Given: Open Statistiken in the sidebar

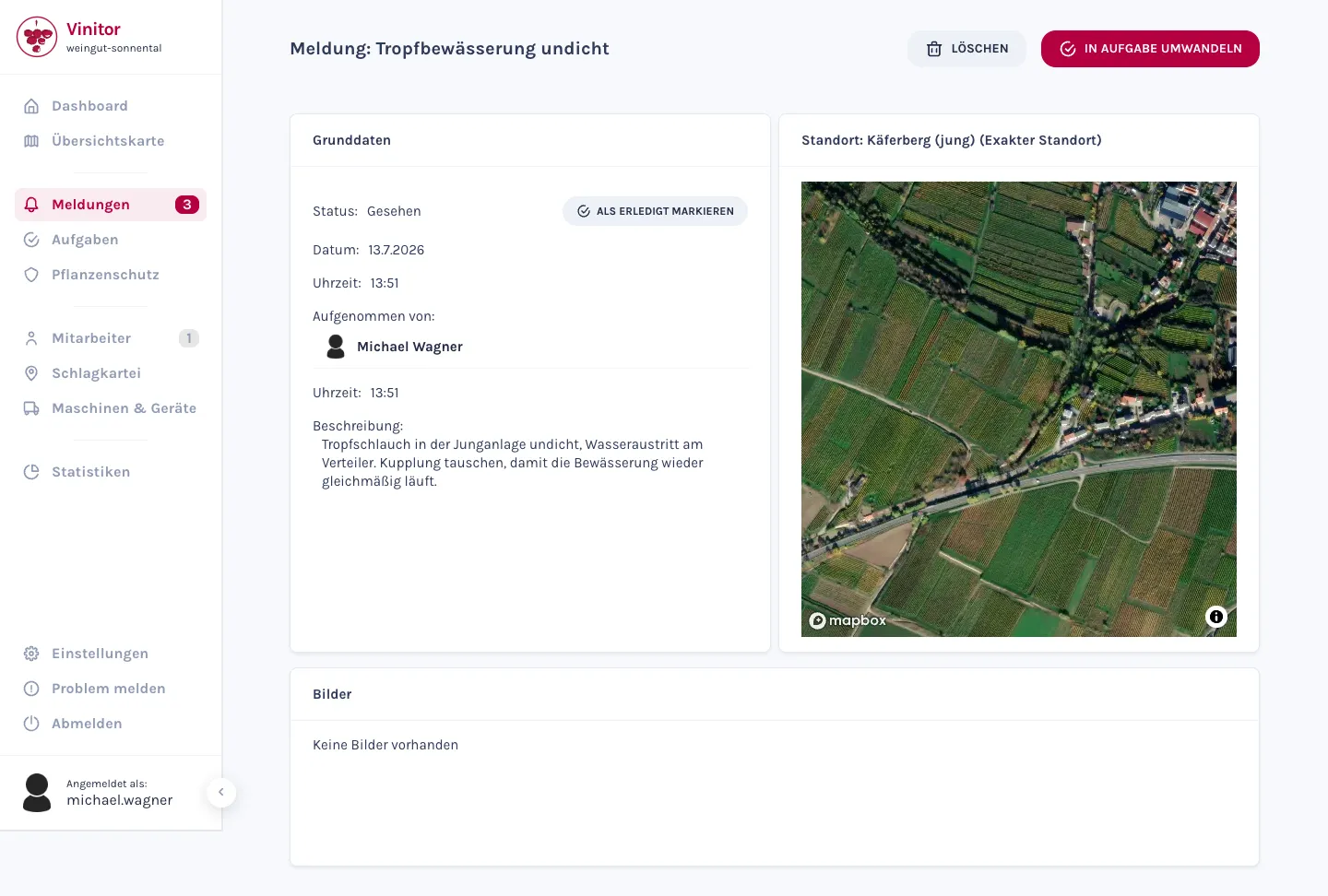Looking at the screenshot, I should [x=111, y=472].
